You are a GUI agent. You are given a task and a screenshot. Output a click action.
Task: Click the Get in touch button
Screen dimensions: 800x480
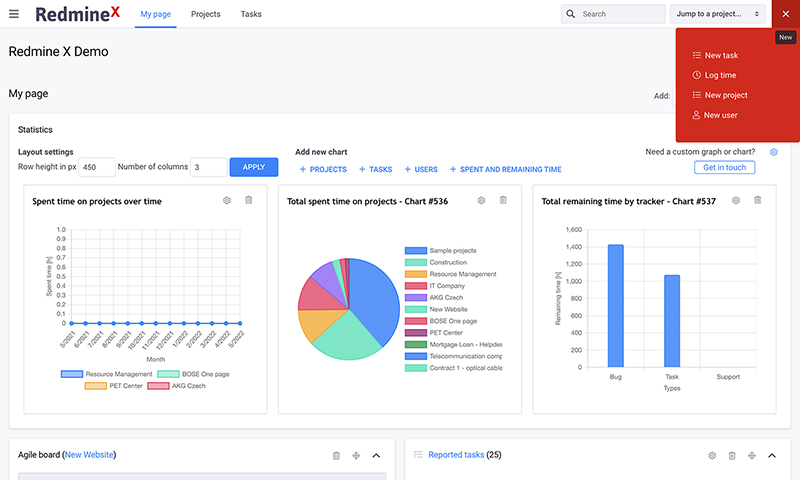[724, 167]
